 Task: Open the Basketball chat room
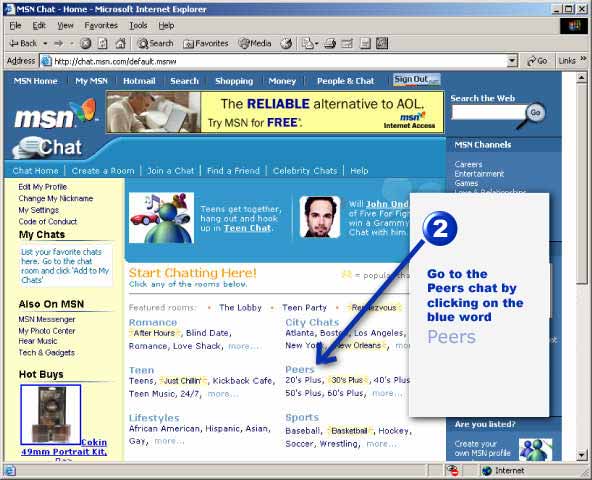click(349, 431)
